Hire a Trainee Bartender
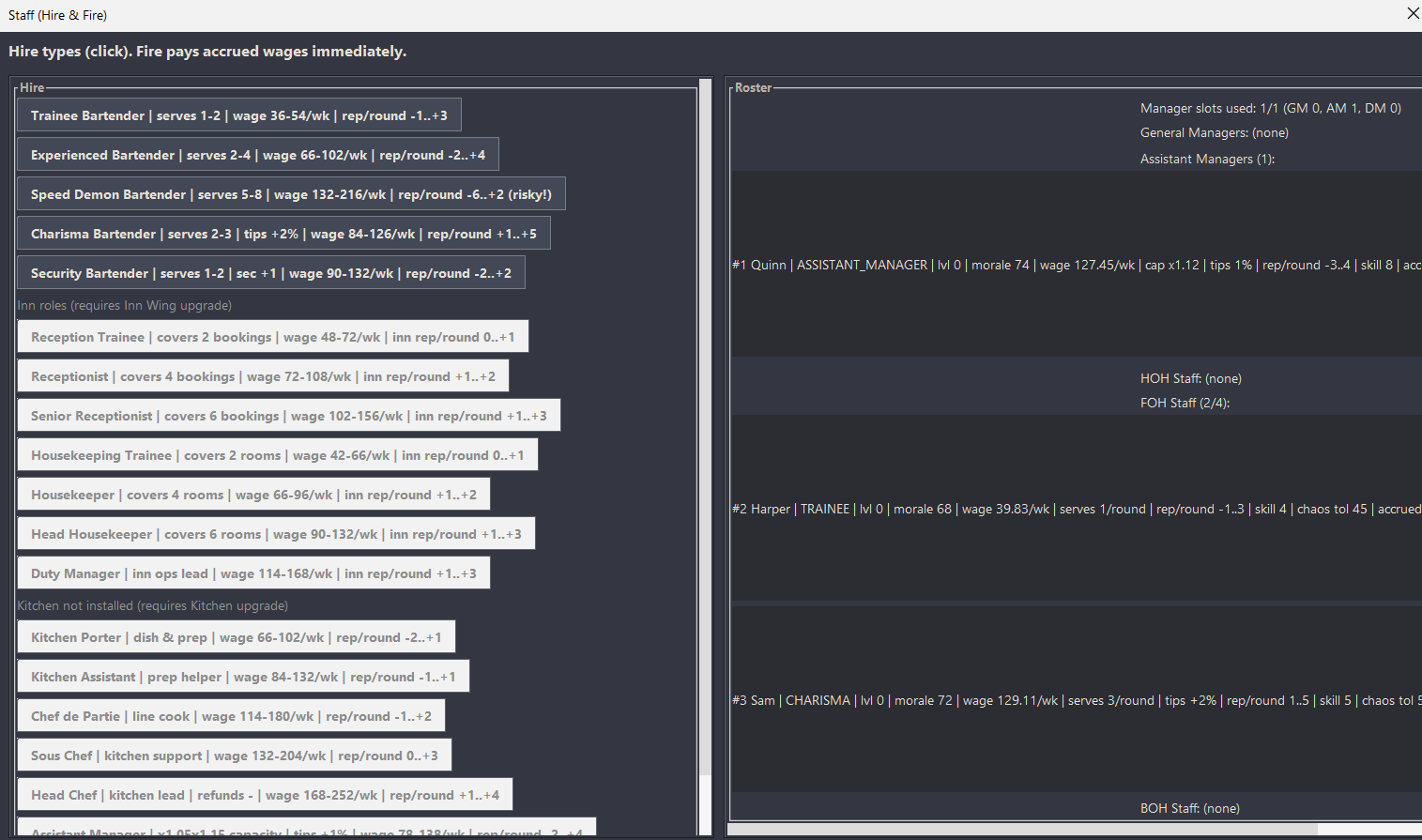 pos(238,115)
